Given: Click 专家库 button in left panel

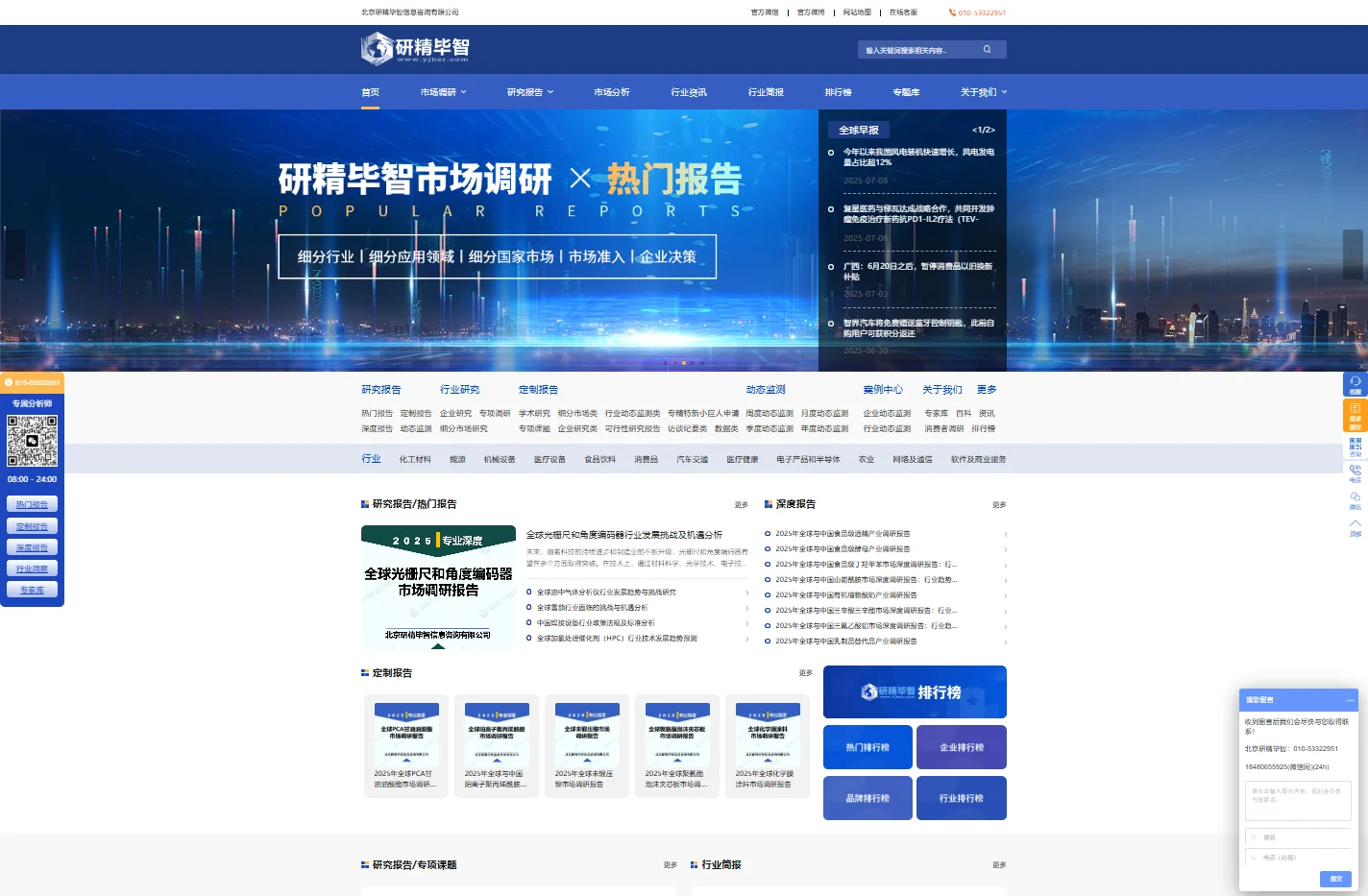Looking at the screenshot, I should [32, 590].
